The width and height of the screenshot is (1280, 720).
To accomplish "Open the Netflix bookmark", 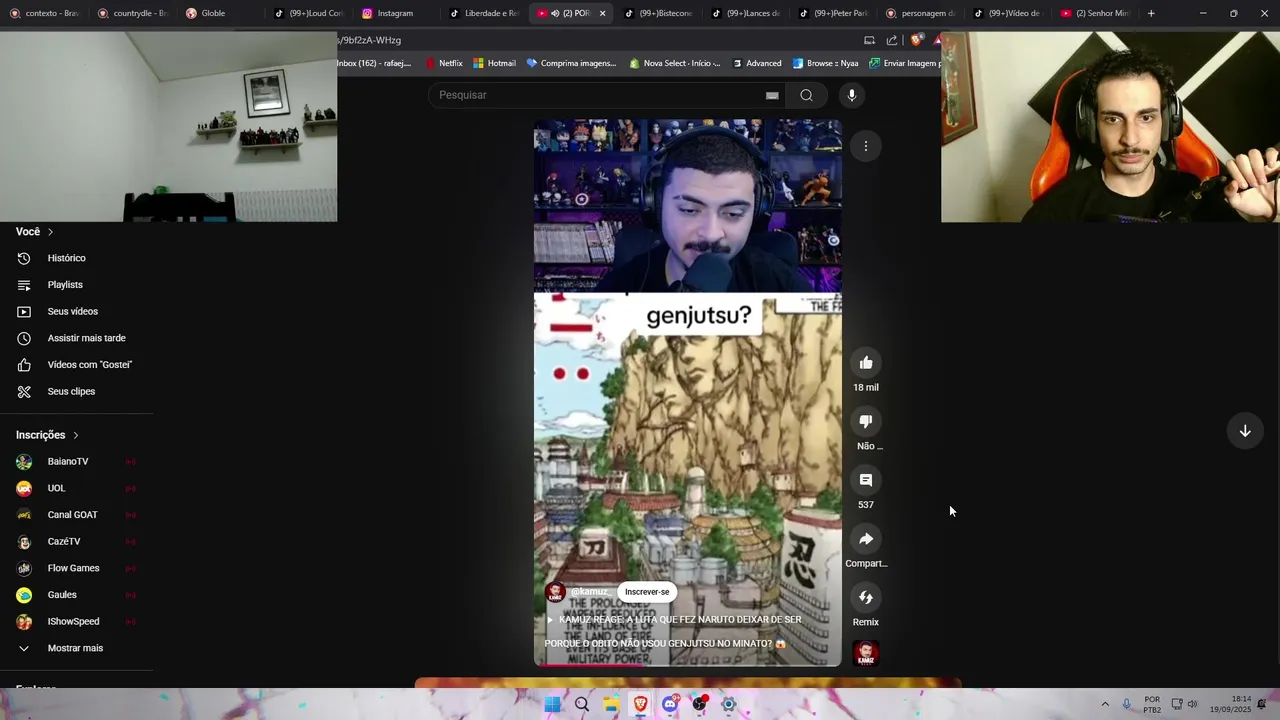I will [444, 63].
